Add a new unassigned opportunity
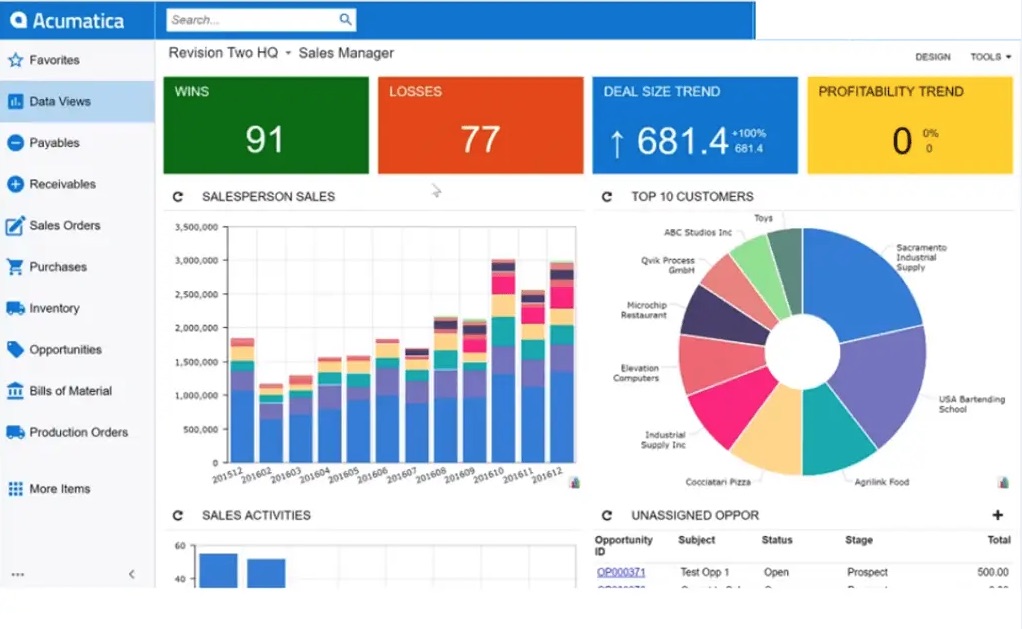The width and height of the screenshot is (1022, 629). (x=998, y=514)
